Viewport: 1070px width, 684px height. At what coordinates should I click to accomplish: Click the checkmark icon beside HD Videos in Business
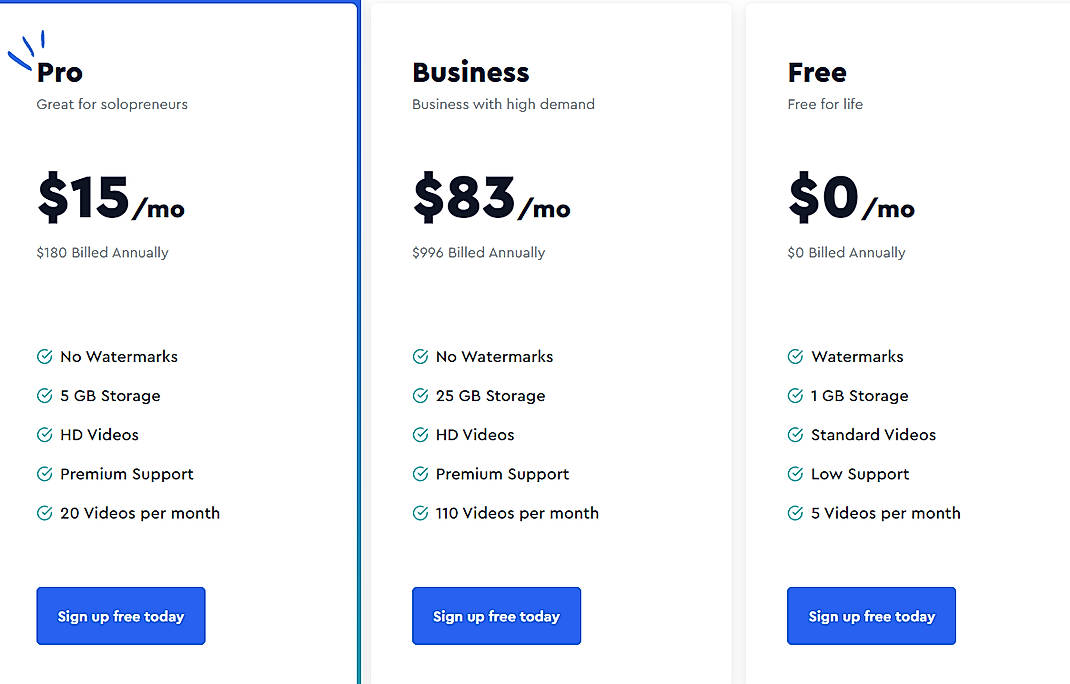(x=419, y=435)
